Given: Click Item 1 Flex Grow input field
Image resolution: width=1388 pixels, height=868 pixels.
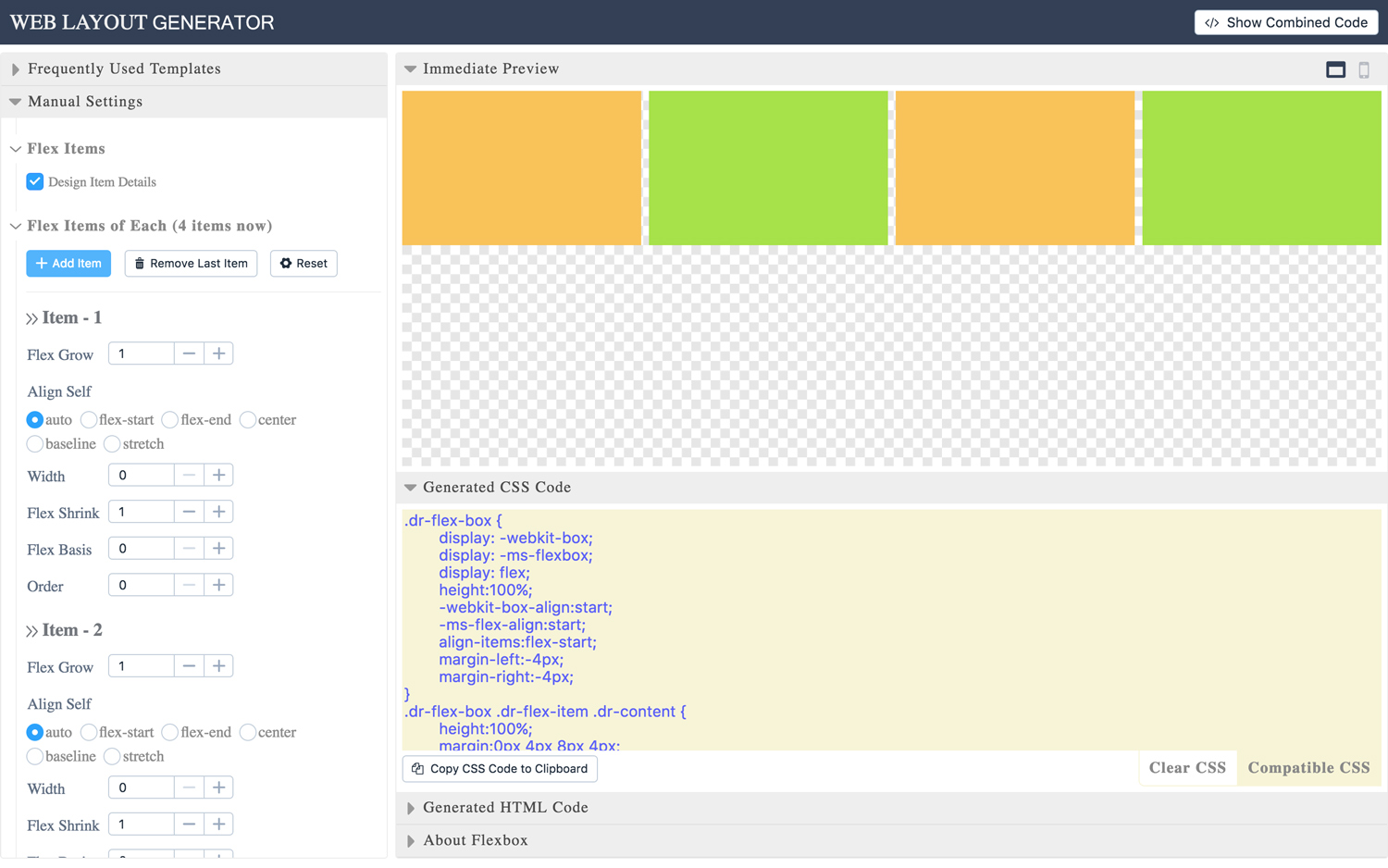Looking at the screenshot, I should click(x=142, y=353).
